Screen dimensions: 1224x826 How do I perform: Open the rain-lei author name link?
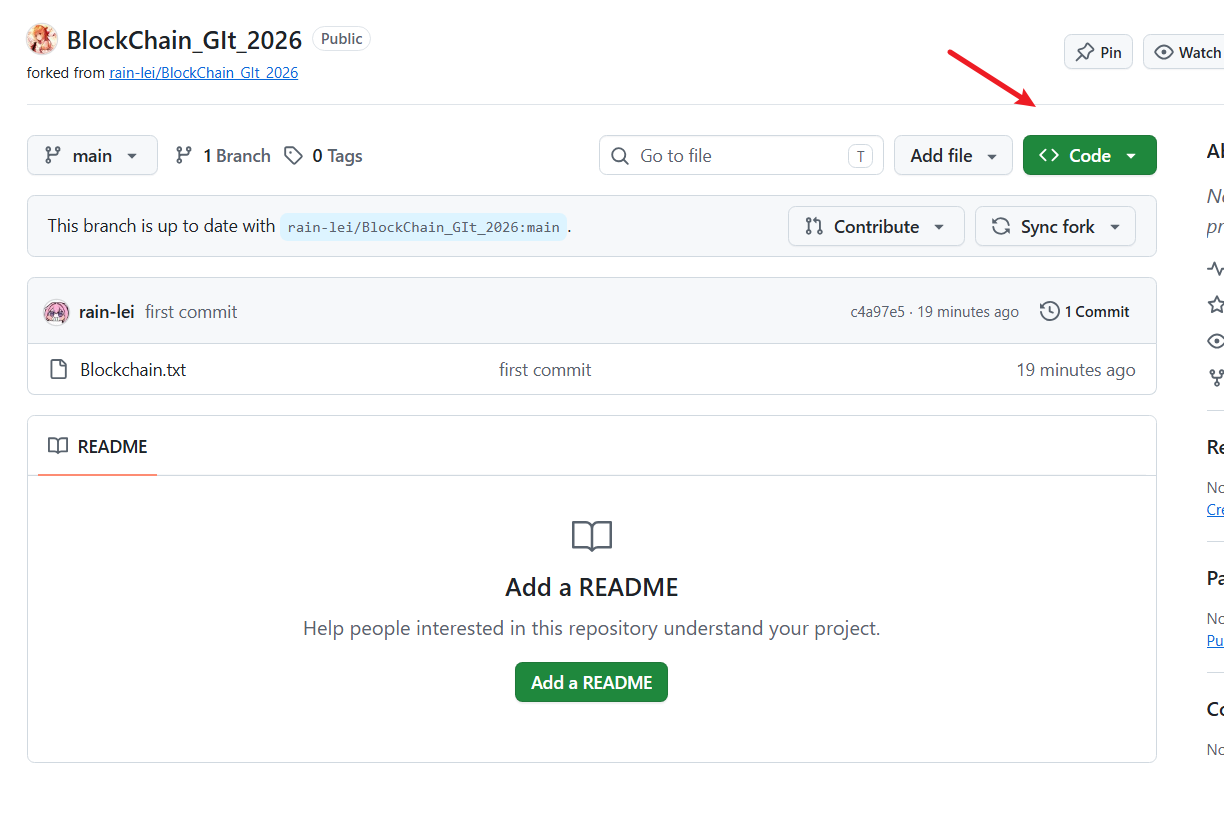pyautogui.click(x=107, y=312)
